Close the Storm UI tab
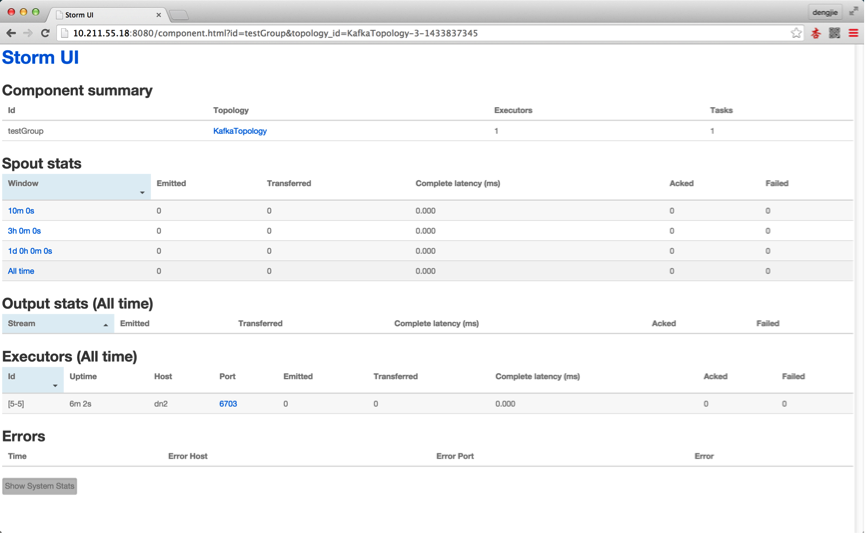Image resolution: width=865 pixels, height=533 pixels. point(158,15)
